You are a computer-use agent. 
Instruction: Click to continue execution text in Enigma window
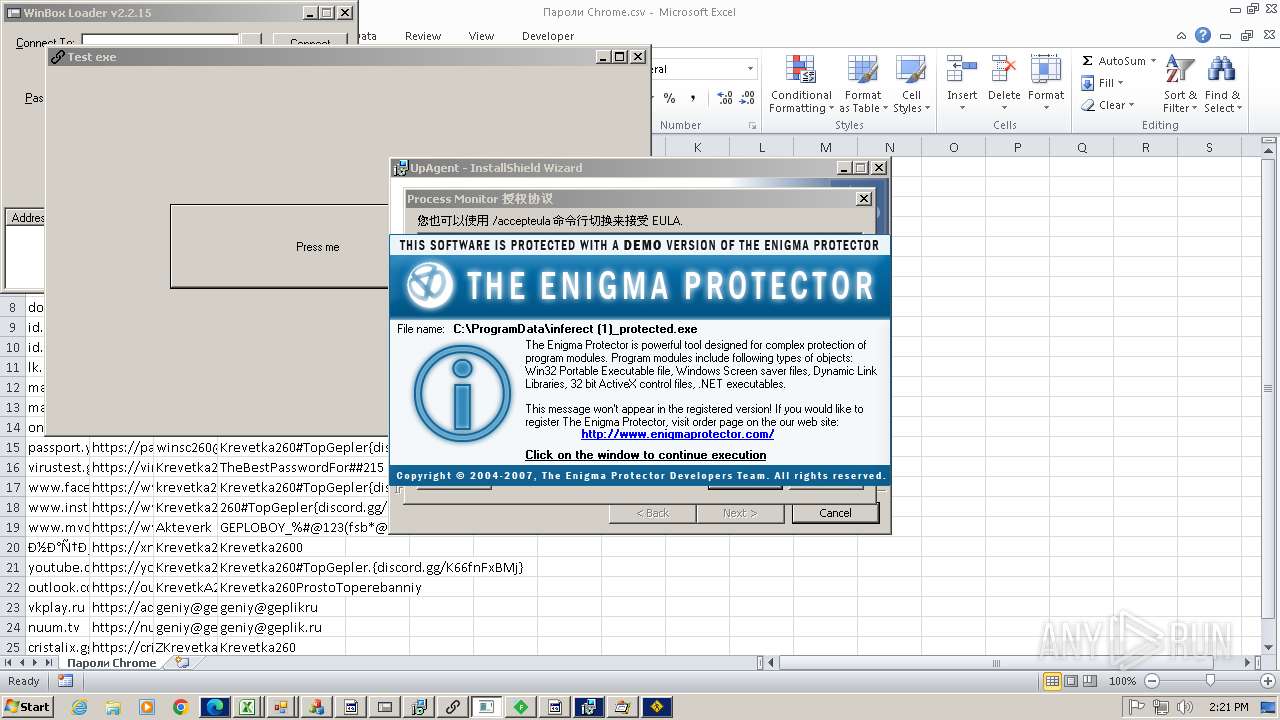click(x=645, y=455)
